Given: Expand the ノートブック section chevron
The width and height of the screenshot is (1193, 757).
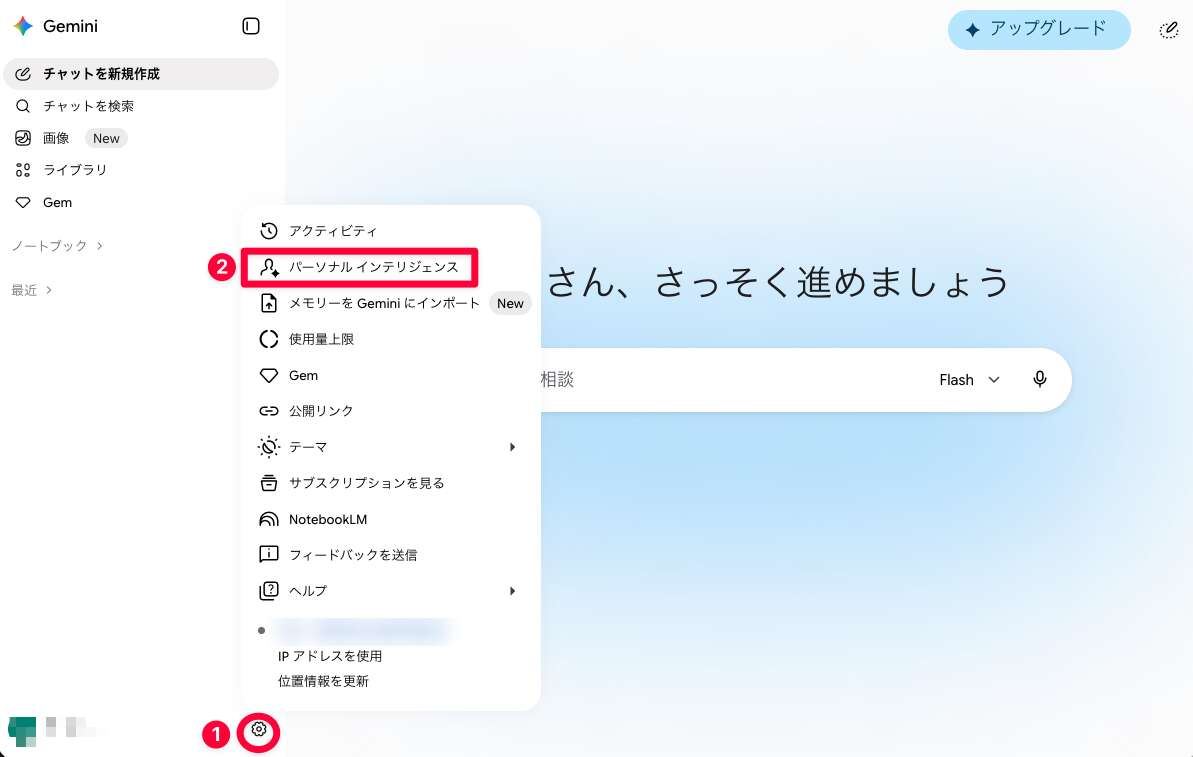Looking at the screenshot, I should click(100, 246).
